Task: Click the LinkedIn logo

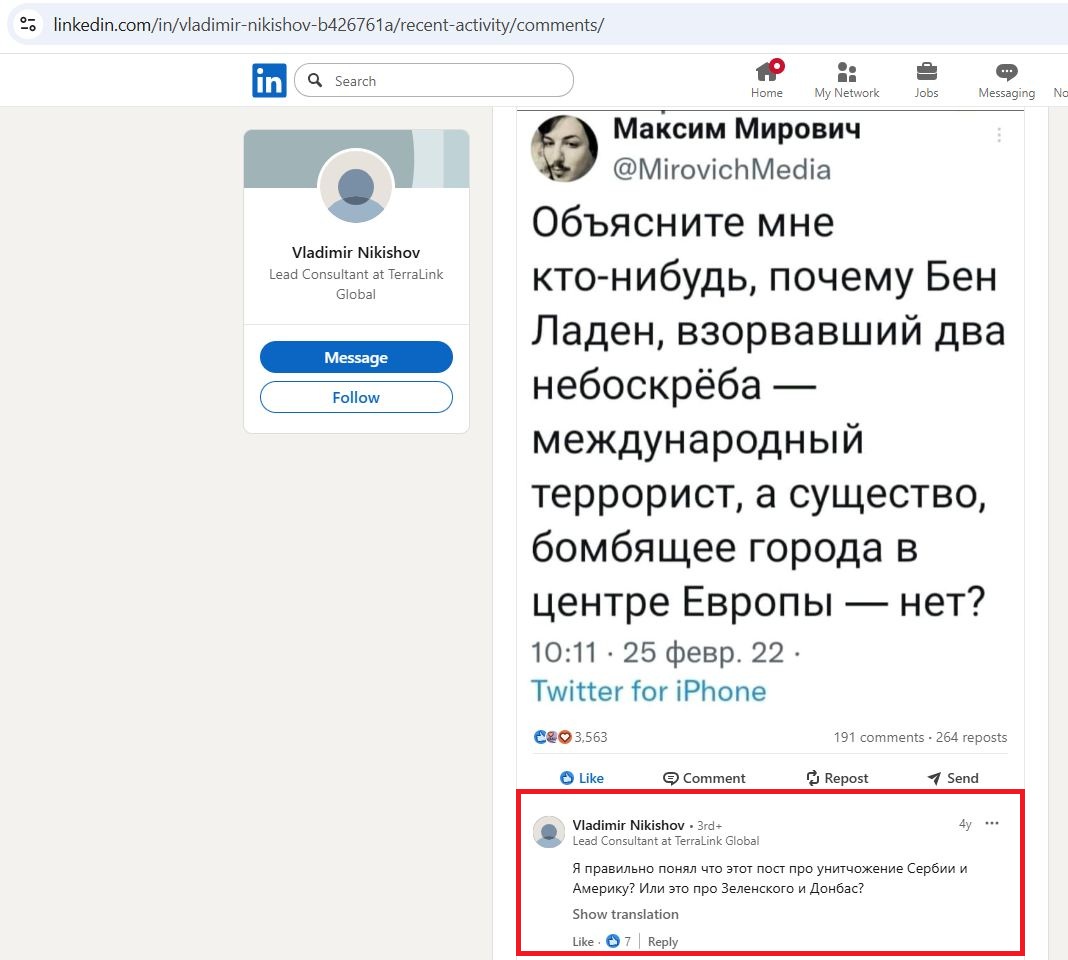Action: tap(269, 80)
